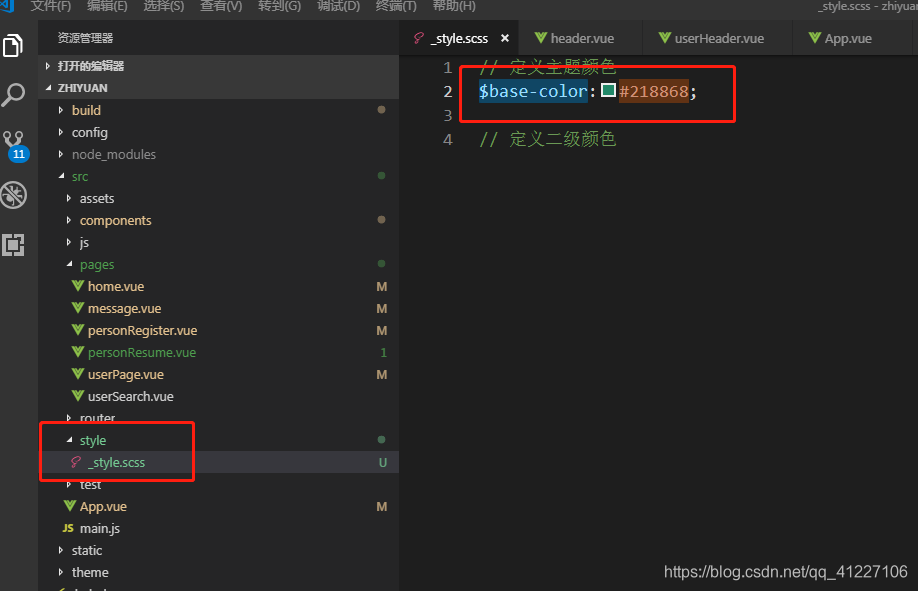Viewport: 918px width, 591px height.
Task: Click the 资源管理器 panel title
Action: (x=85, y=38)
